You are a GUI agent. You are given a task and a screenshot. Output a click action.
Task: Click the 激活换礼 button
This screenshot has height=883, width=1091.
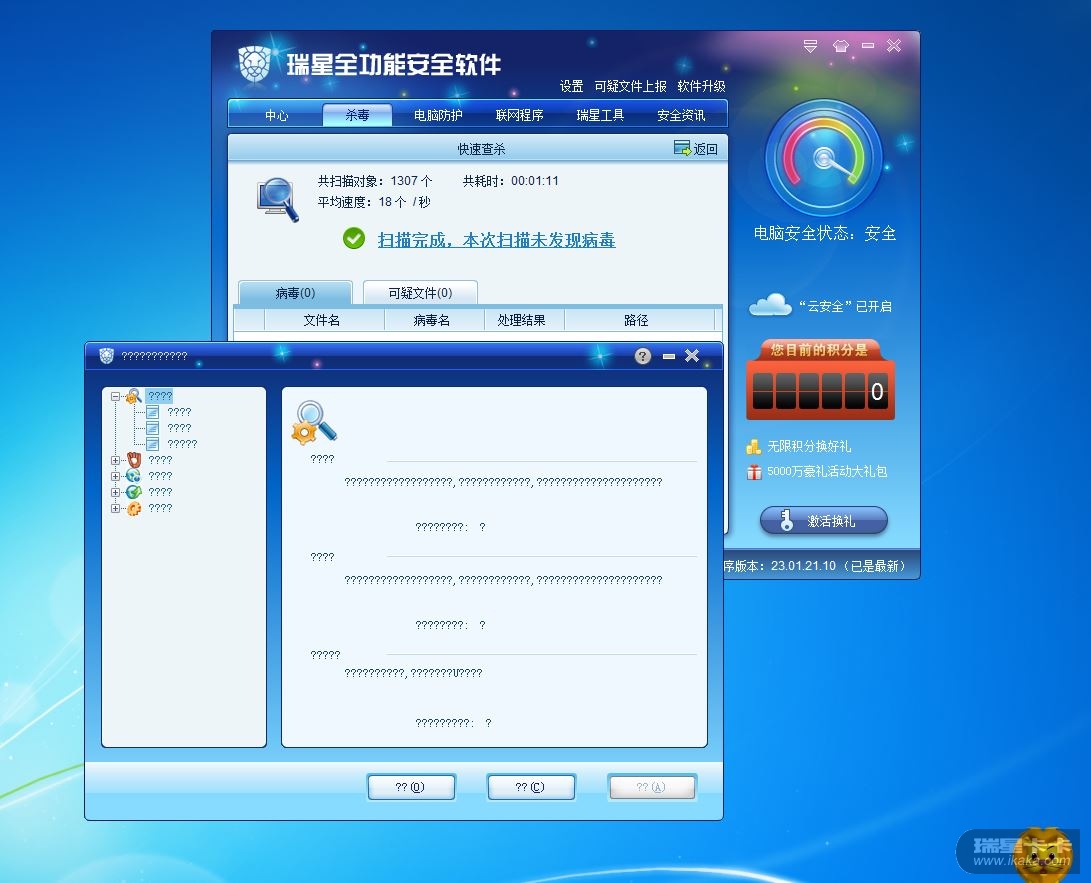pyautogui.click(x=824, y=520)
